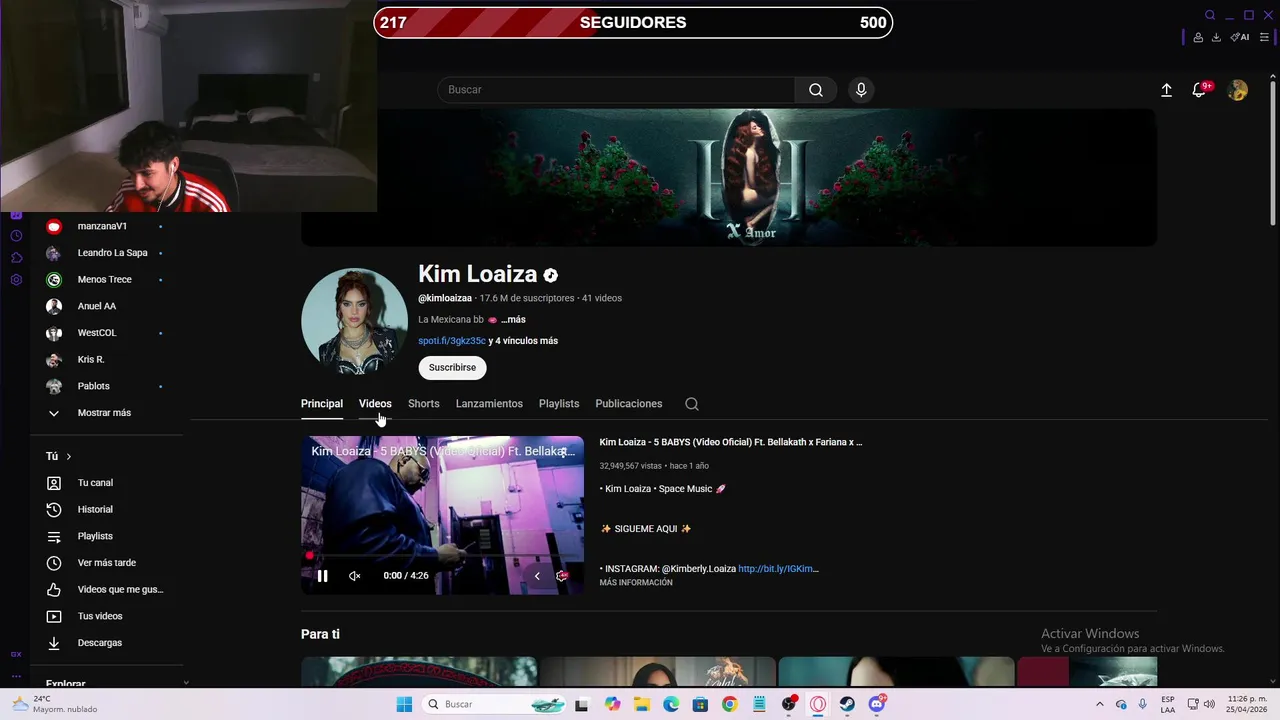This screenshot has height=720, width=1280.
Task: Expand the Tú section chevron
Action: [69, 456]
